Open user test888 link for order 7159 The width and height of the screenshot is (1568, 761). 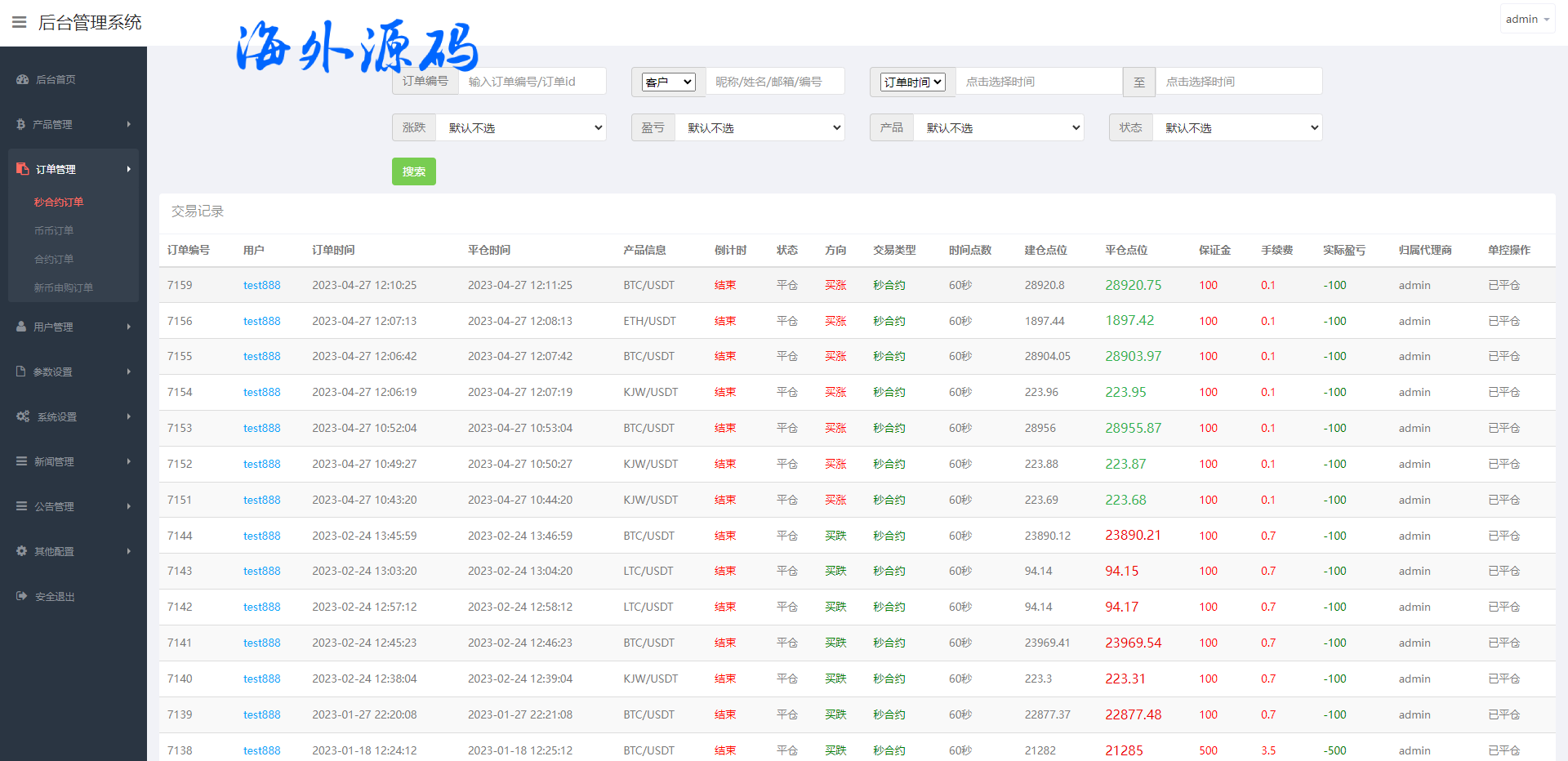[x=261, y=285]
